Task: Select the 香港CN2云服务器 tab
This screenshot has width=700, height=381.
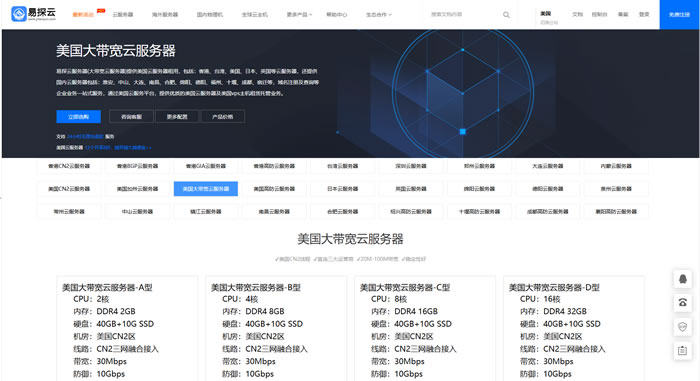Action: coord(69,166)
